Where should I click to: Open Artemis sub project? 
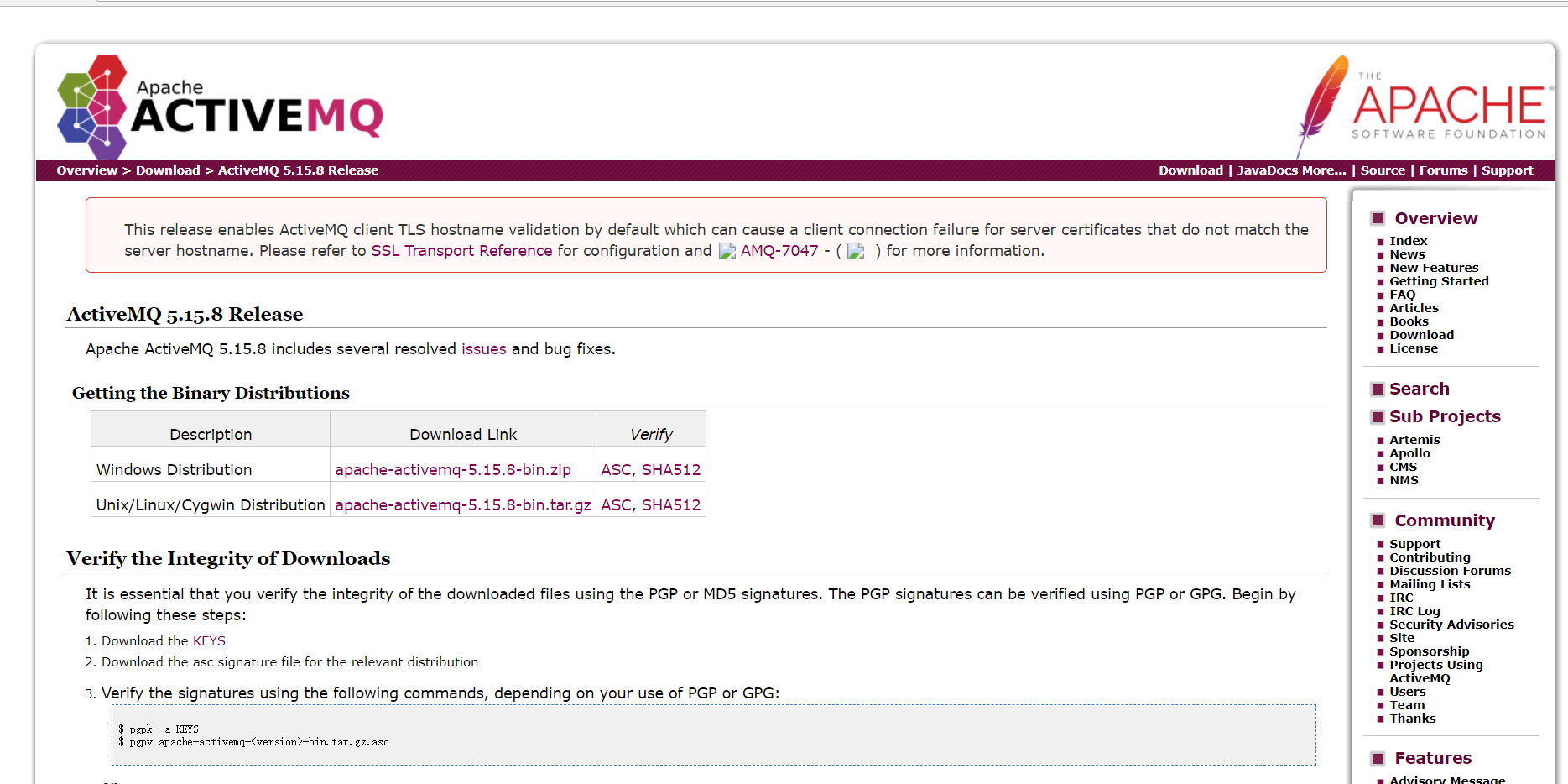(x=1414, y=440)
